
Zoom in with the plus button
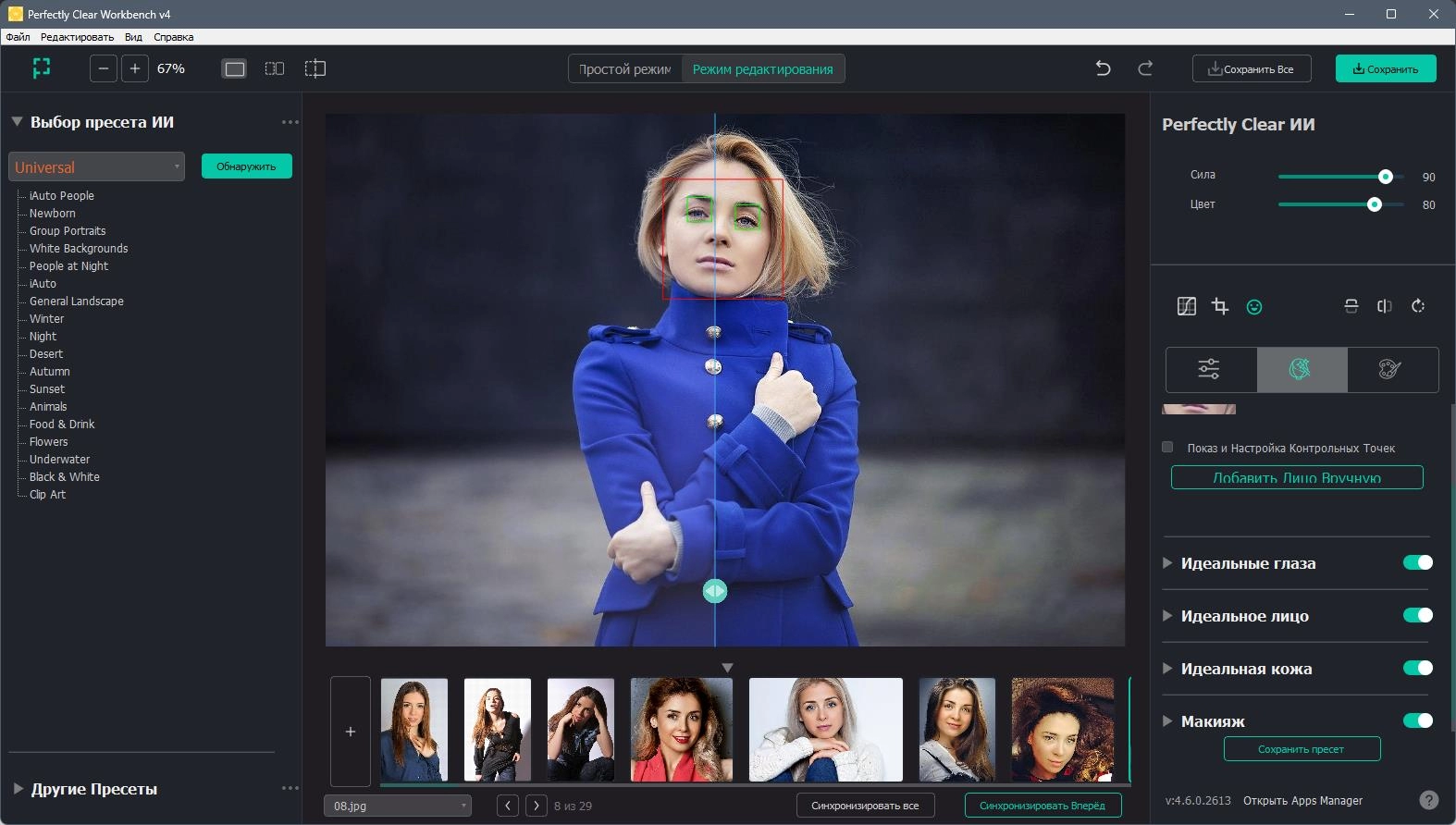(135, 68)
